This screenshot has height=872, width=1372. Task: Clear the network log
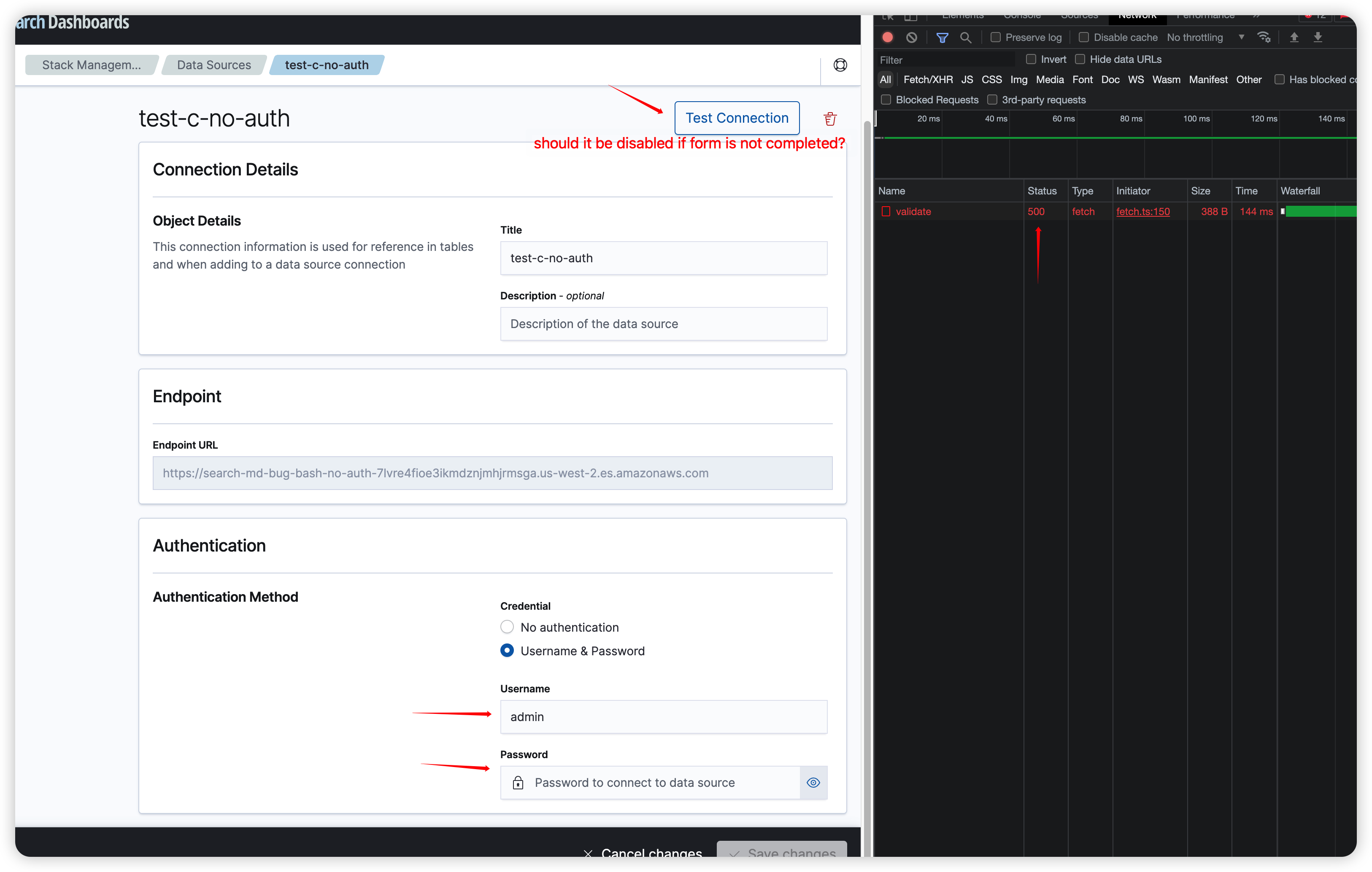912,37
